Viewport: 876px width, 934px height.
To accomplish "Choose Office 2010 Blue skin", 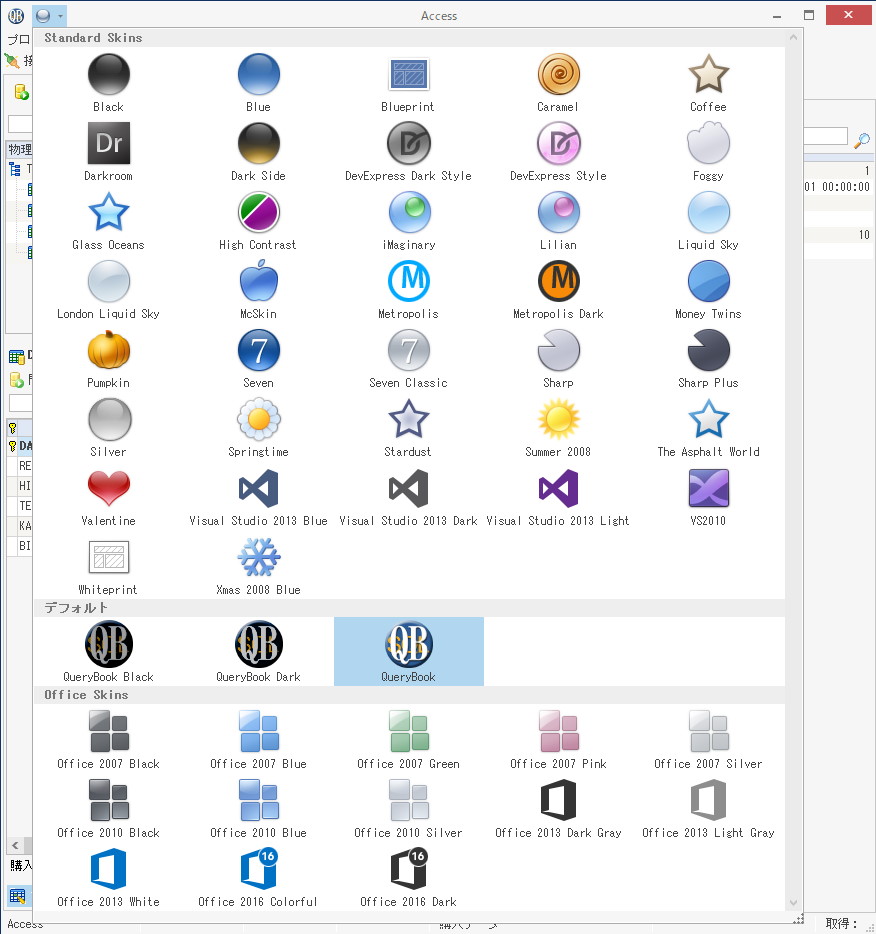I will (258, 808).
